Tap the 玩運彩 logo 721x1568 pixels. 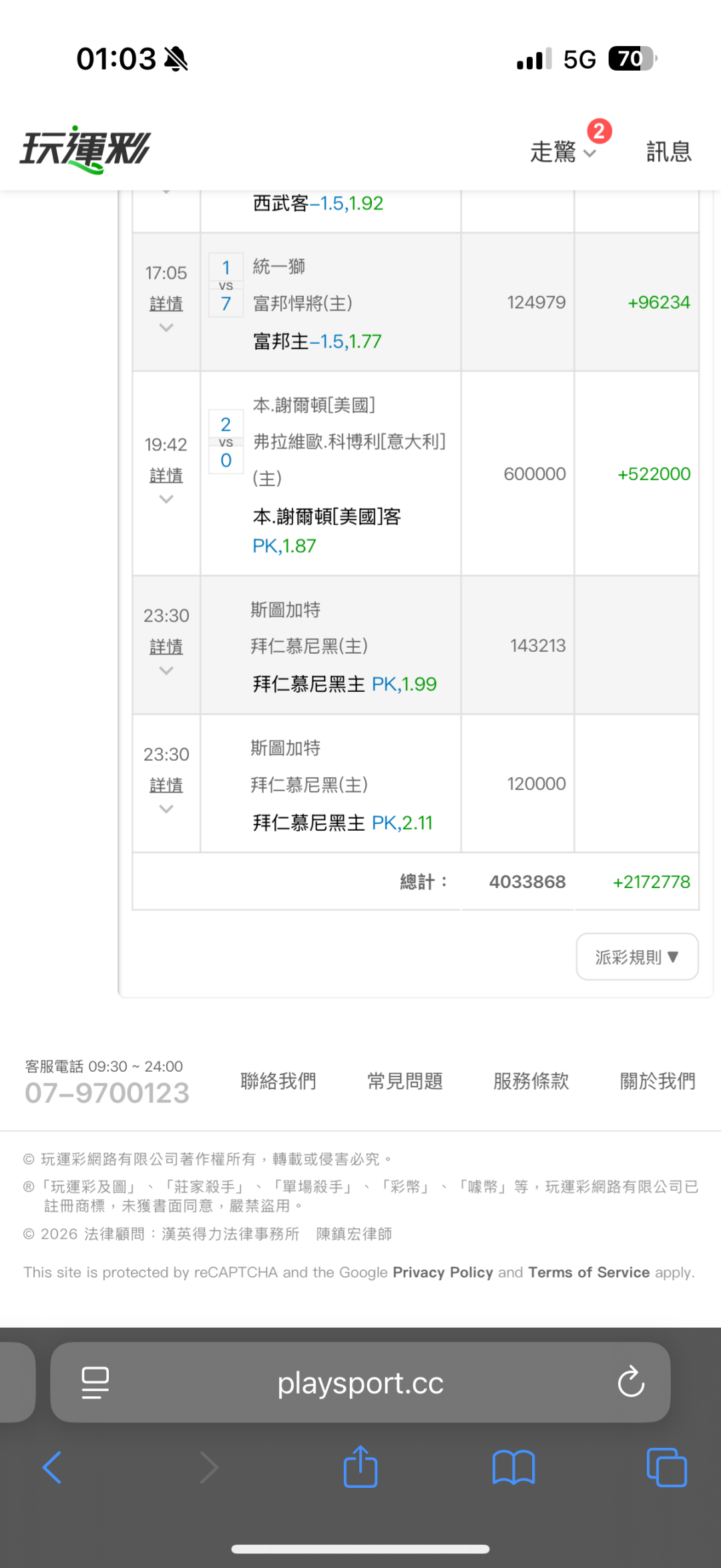click(85, 150)
